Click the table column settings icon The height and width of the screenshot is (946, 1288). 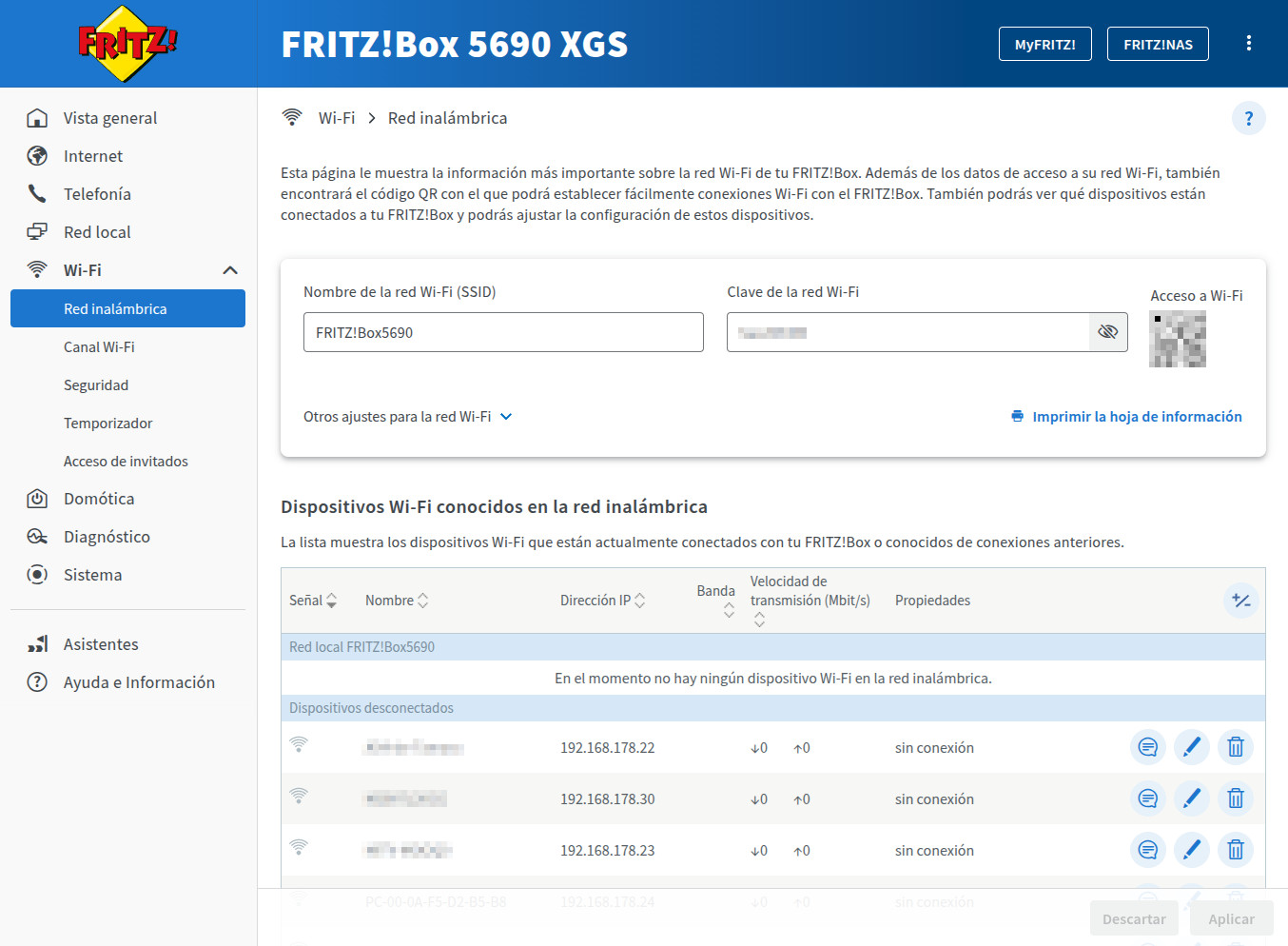tap(1241, 601)
